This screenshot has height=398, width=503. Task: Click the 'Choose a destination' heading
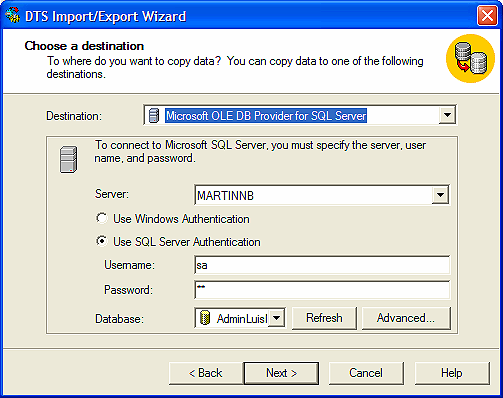(84, 46)
